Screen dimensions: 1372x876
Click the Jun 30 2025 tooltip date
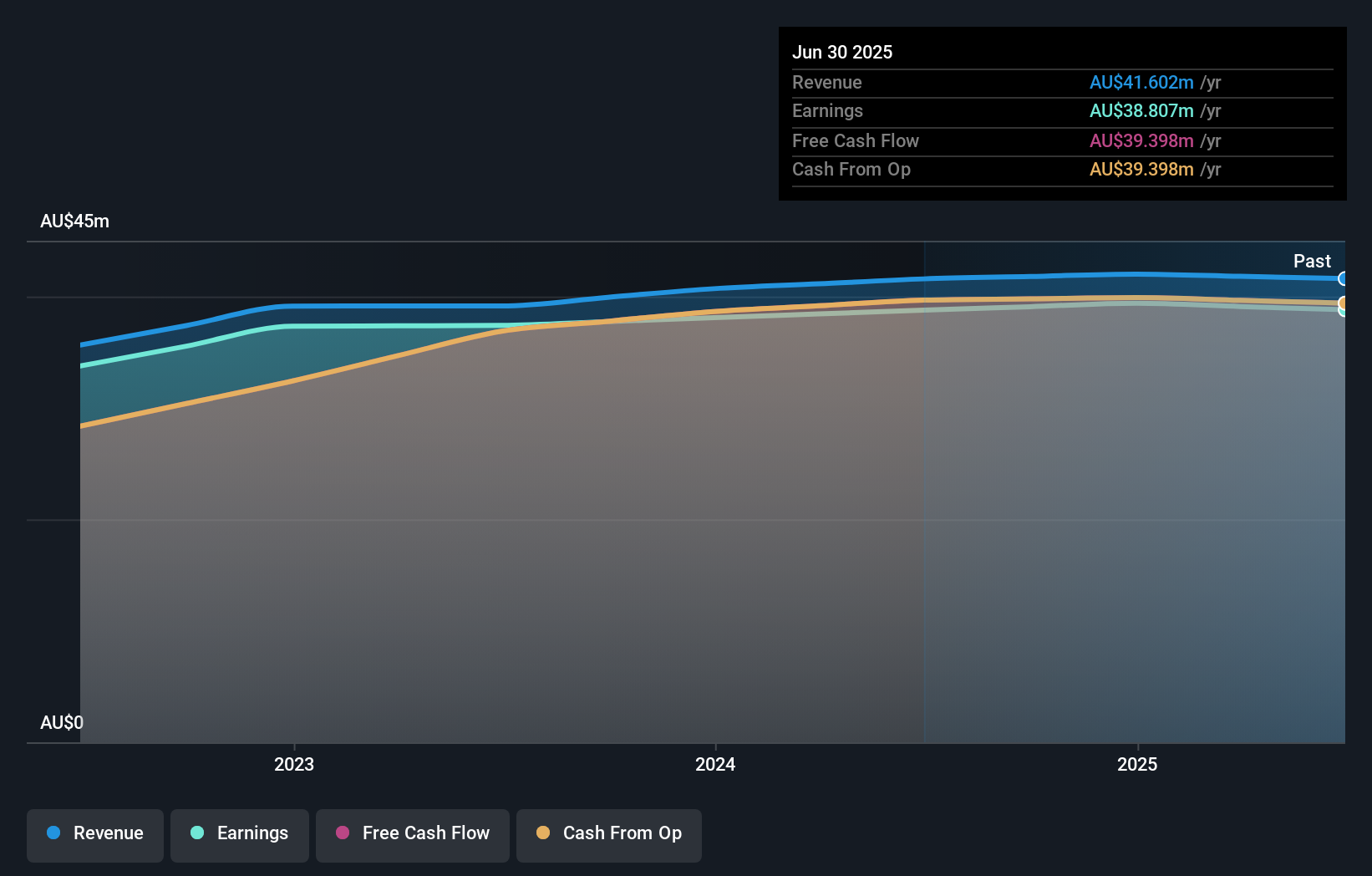pos(842,52)
